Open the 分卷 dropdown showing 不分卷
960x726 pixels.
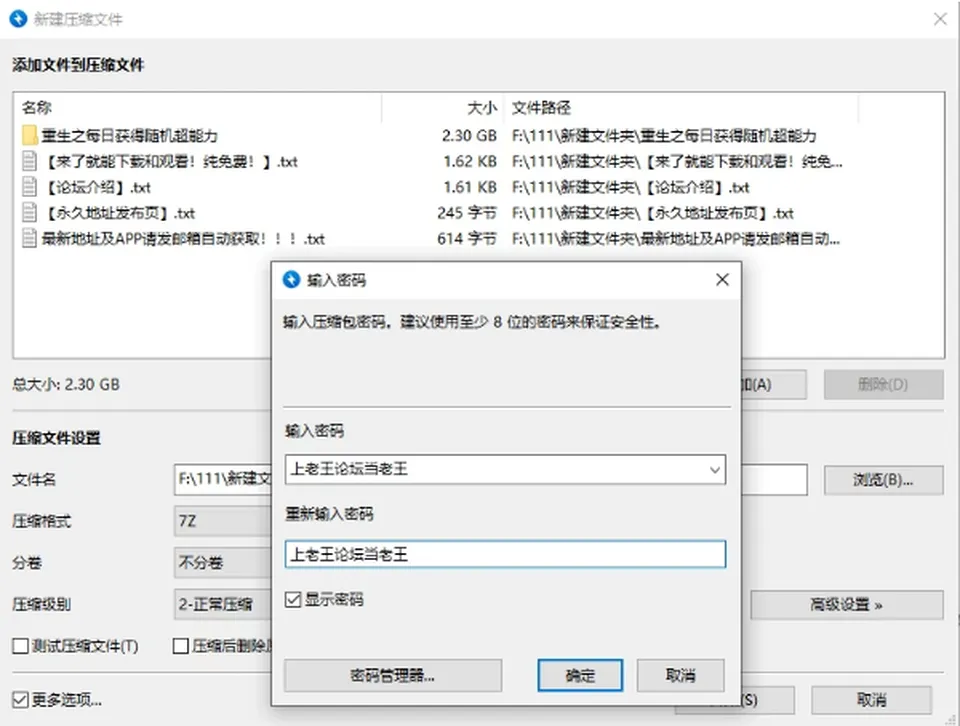click(x=223, y=563)
